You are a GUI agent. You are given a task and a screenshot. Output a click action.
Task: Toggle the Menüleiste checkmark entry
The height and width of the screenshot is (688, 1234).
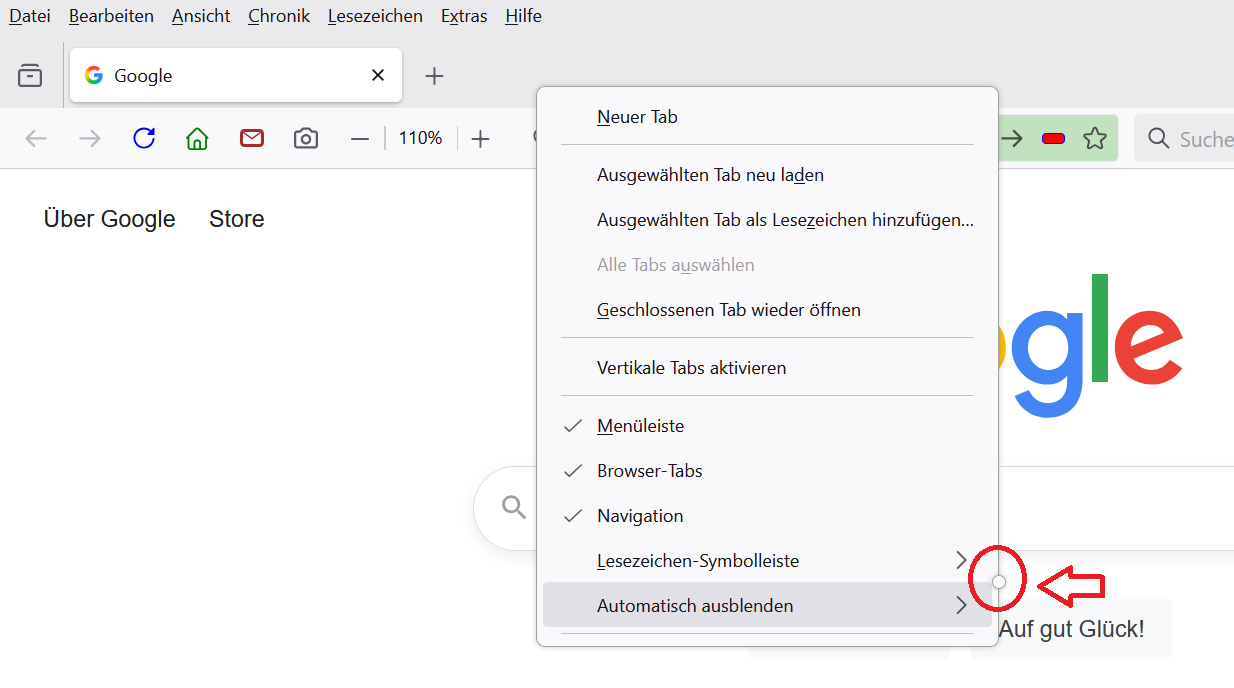[640, 426]
